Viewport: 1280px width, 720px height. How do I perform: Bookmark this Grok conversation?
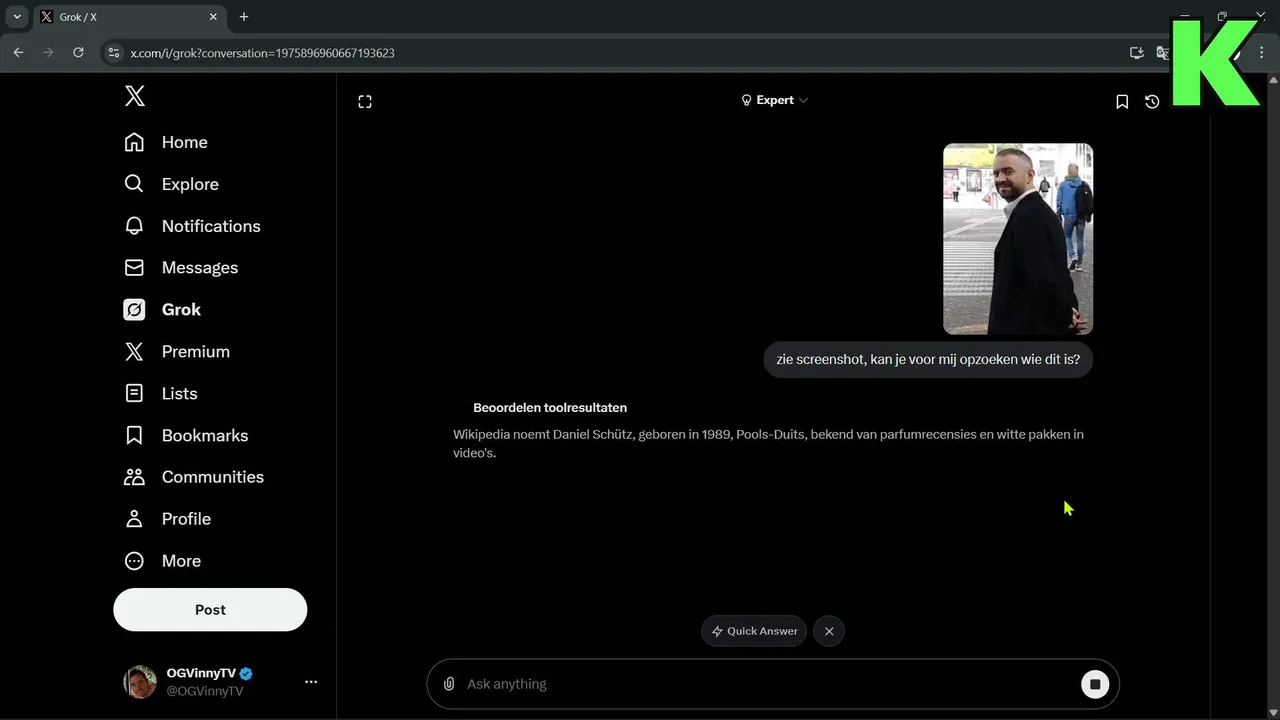coord(1122,101)
